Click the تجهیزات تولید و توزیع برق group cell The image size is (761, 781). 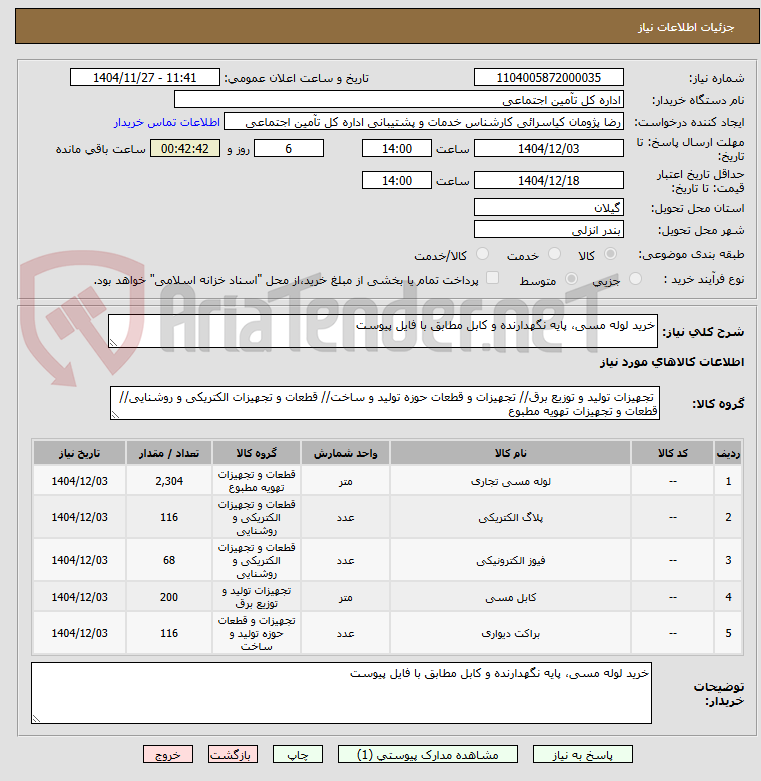click(256, 597)
